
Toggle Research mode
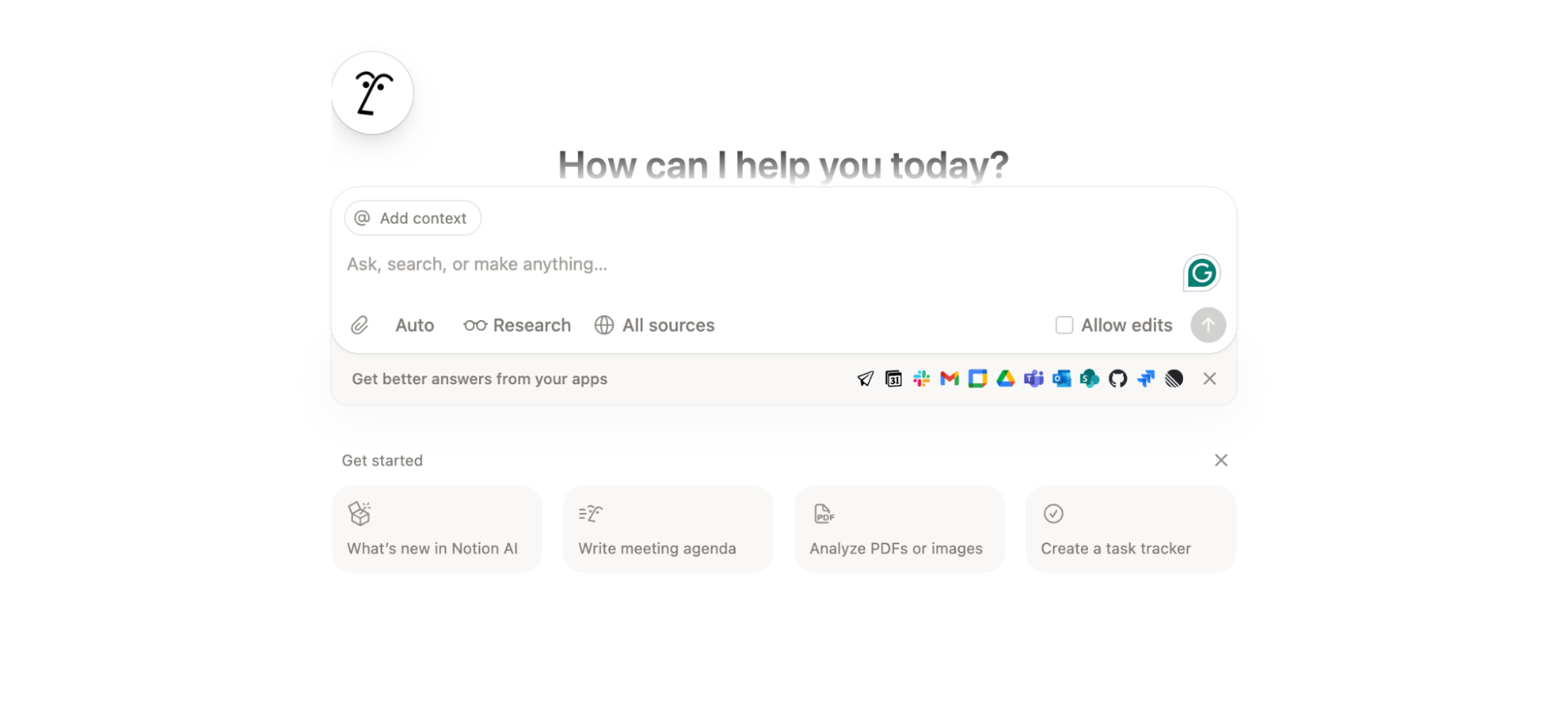[517, 325]
